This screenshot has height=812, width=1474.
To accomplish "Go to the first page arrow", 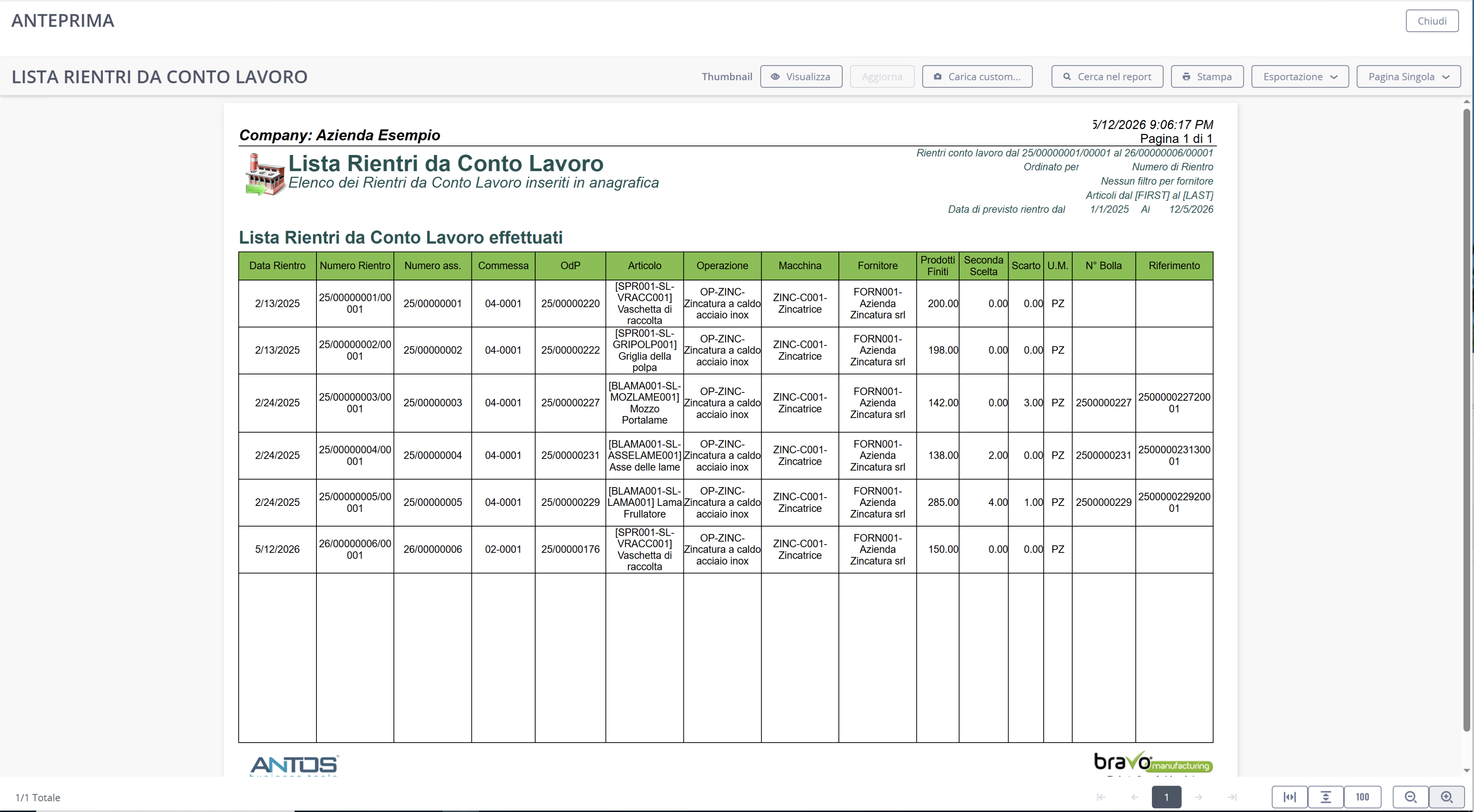I will 1101,797.
